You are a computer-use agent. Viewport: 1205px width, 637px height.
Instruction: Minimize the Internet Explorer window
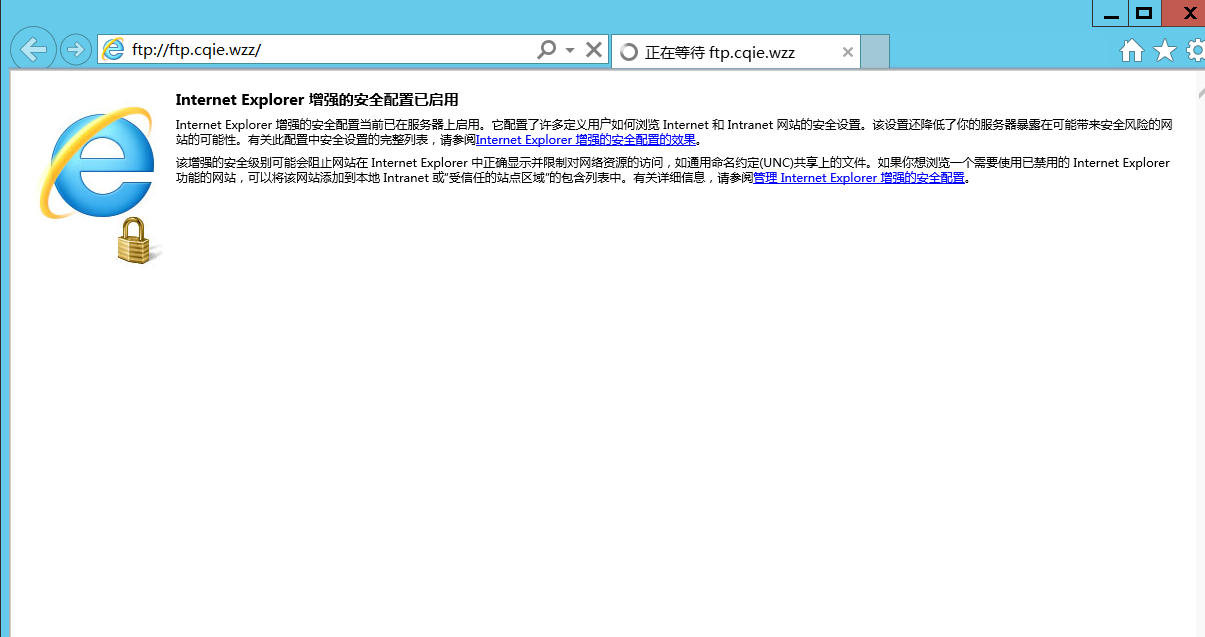[x=1111, y=13]
